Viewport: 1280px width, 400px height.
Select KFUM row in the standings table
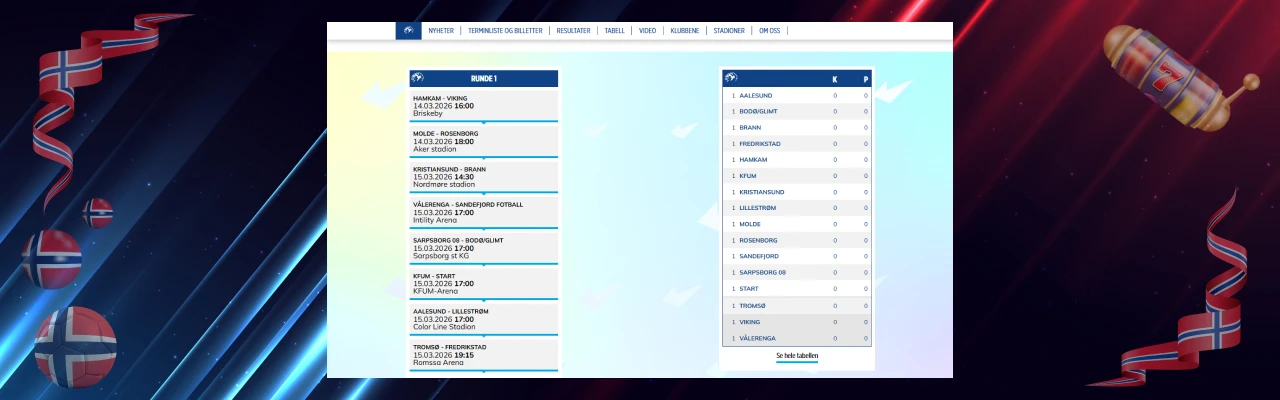797,176
